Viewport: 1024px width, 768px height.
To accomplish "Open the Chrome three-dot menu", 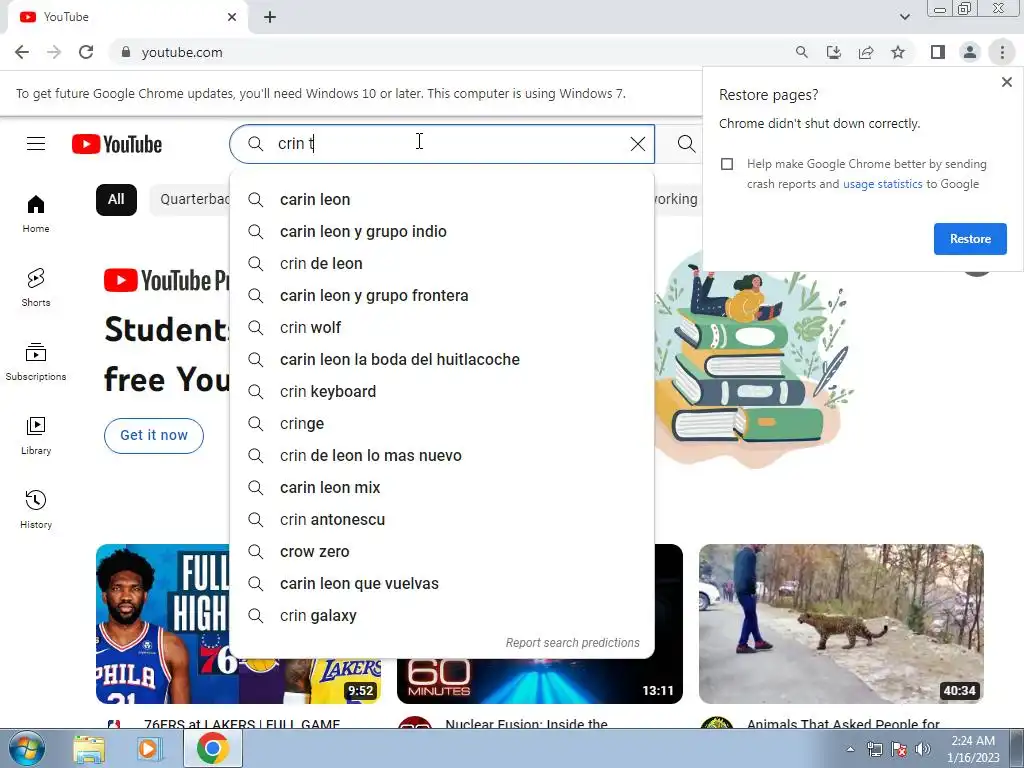I will tap(1002, 52).
